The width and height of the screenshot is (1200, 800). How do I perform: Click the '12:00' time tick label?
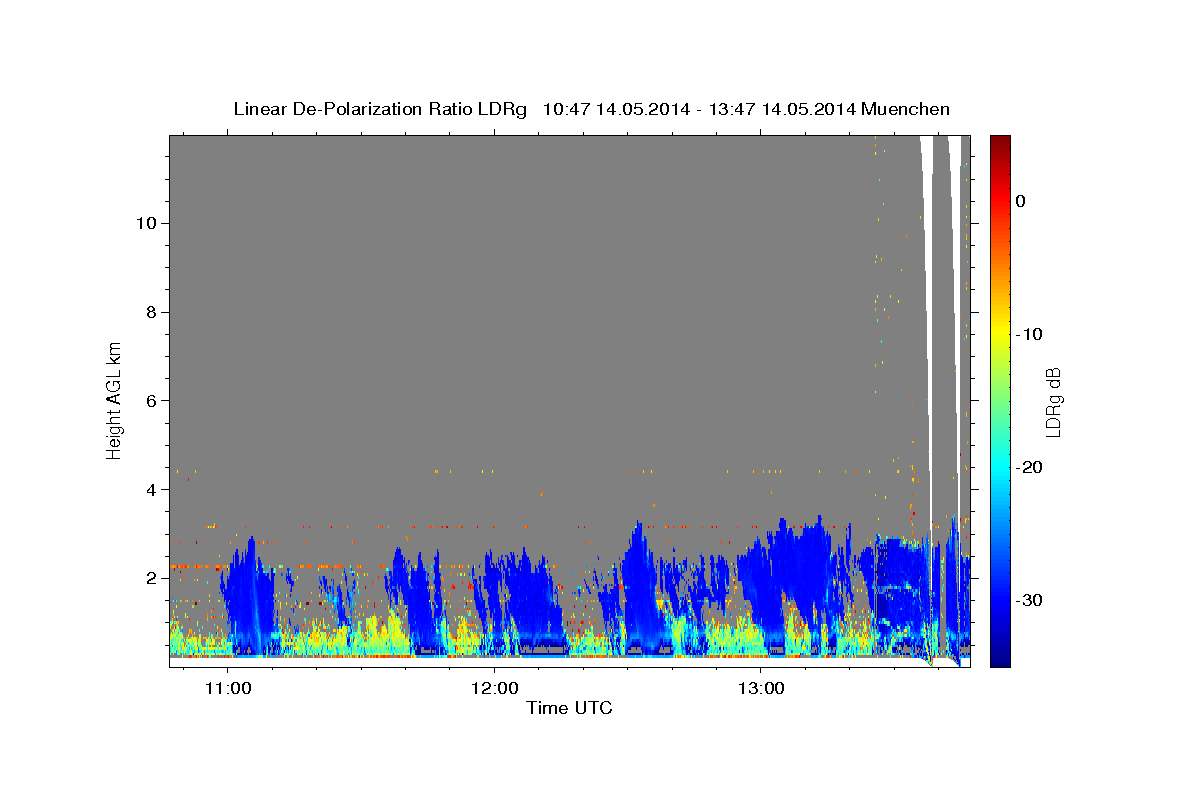point(494,688)
